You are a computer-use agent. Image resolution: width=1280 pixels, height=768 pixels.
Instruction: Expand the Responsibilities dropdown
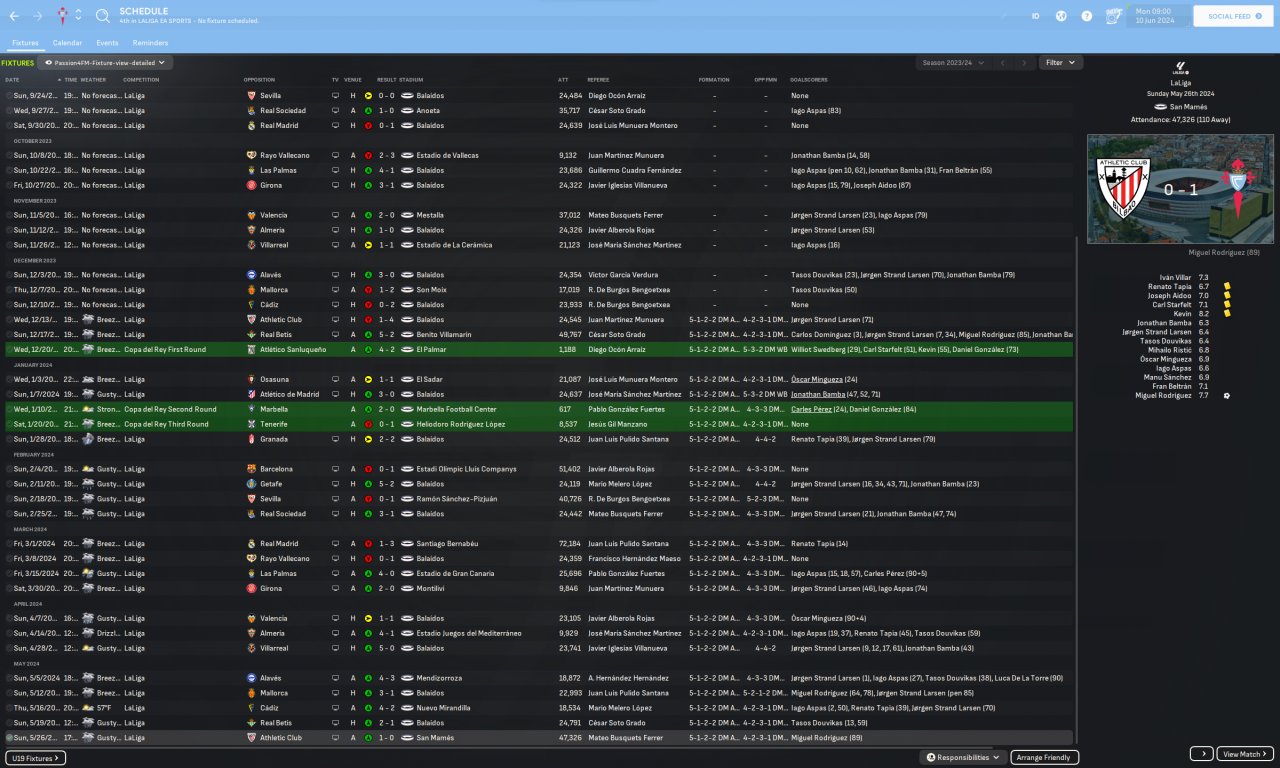click(963, 758)
